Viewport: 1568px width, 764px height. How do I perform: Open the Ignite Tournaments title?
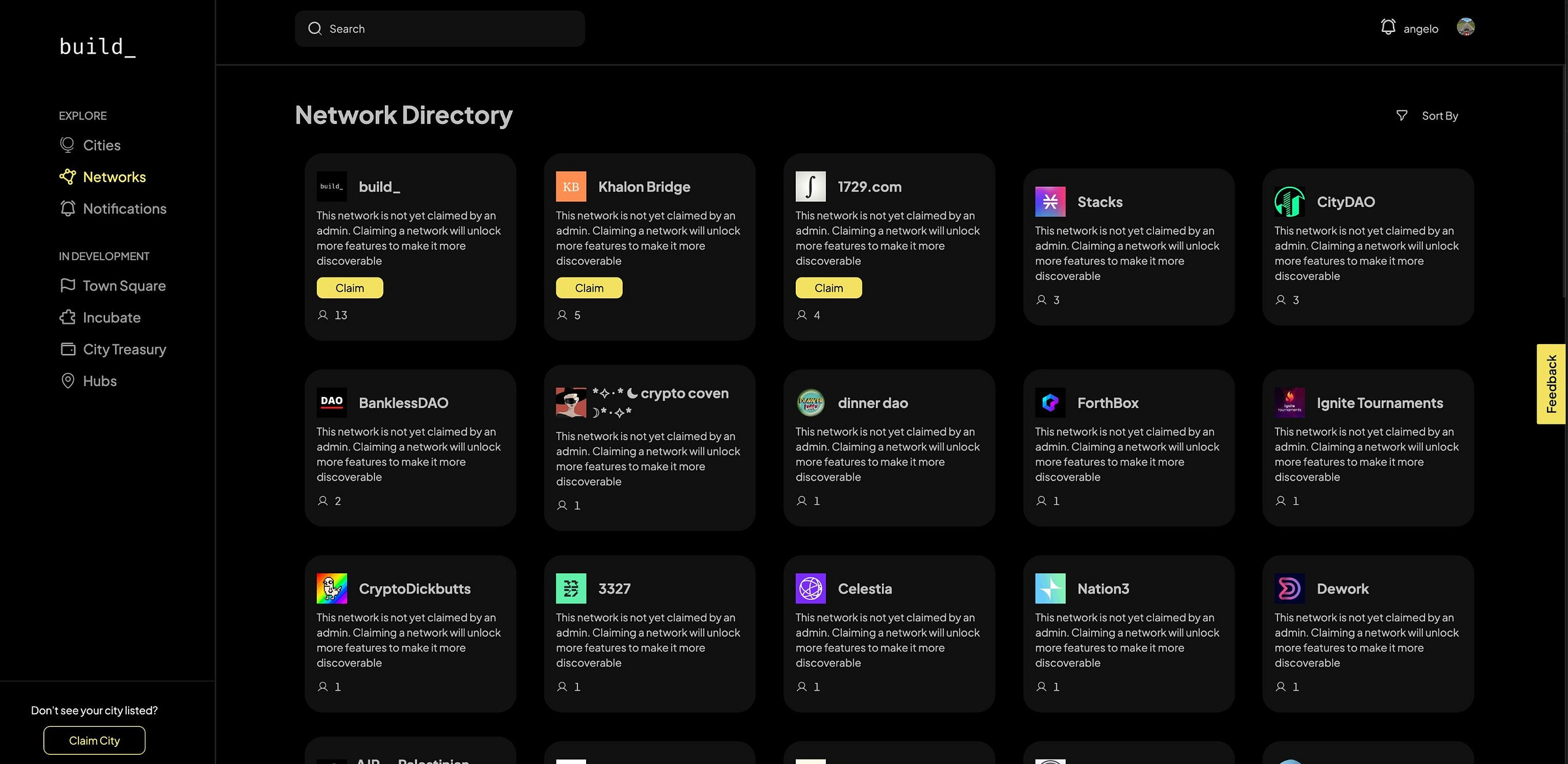coord(1380,403)
